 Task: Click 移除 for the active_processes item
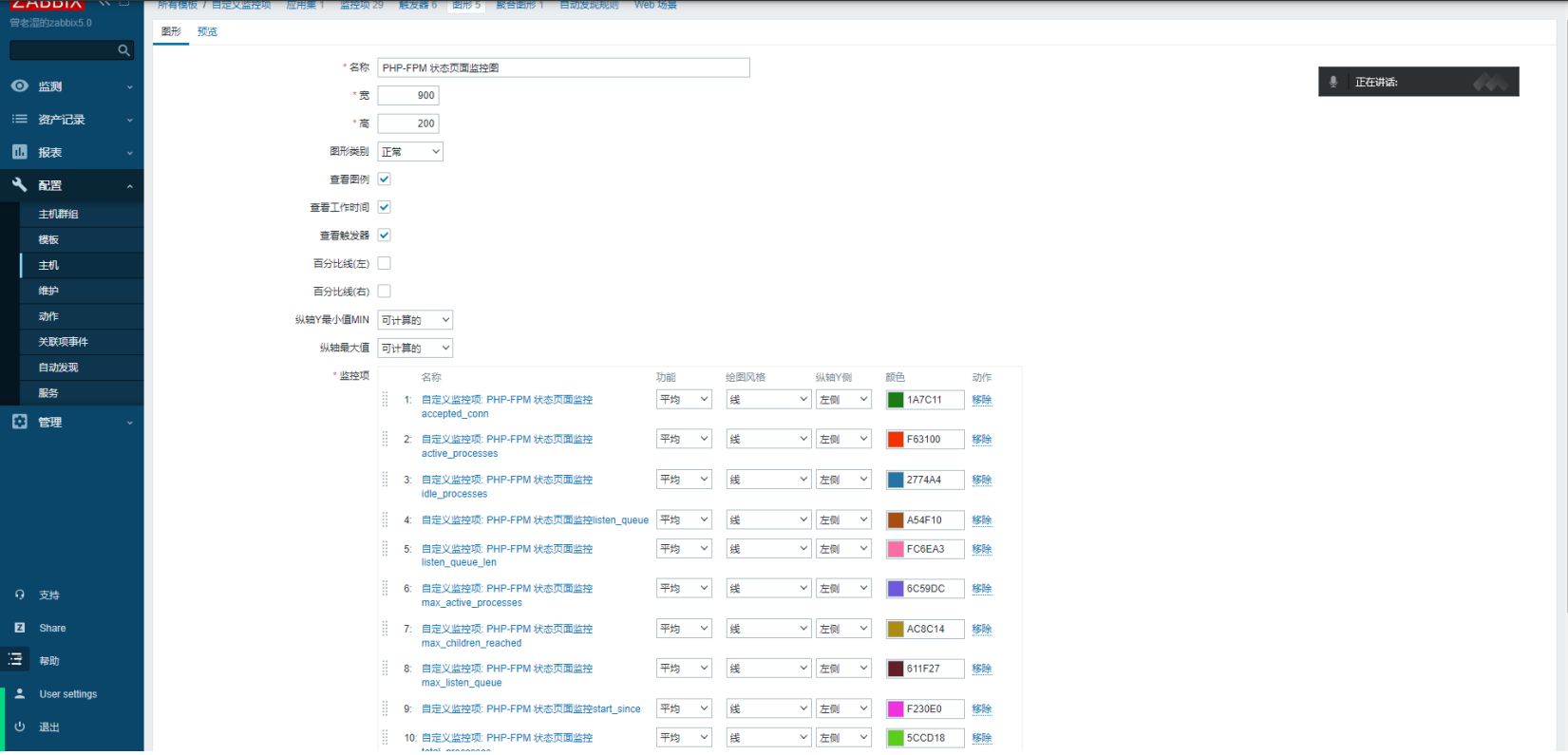pyautogui.click(x=982, y=439)
